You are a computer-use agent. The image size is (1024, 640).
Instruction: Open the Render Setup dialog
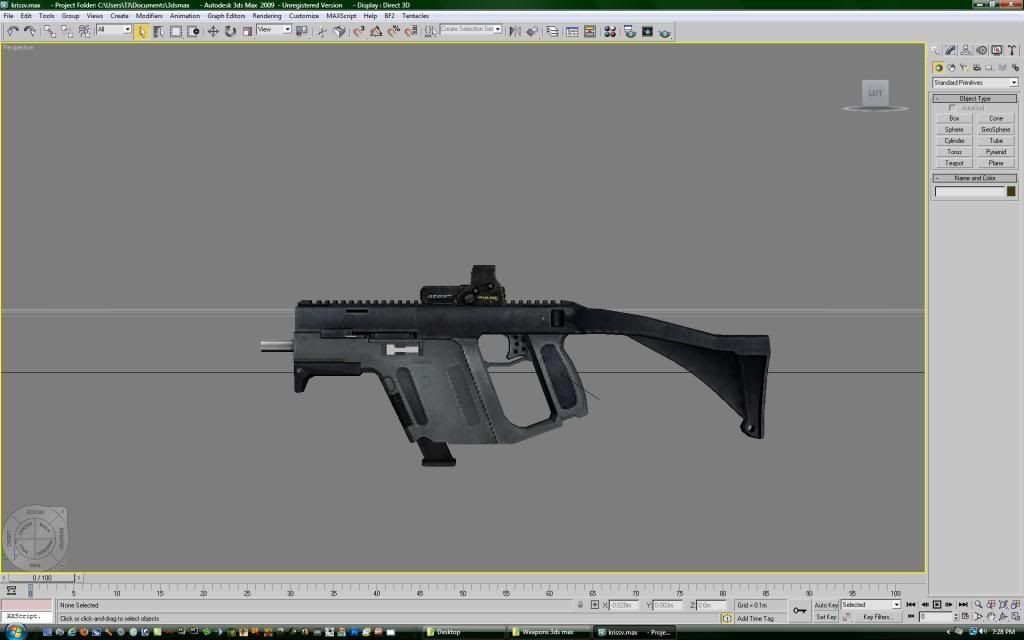point(630,31)
